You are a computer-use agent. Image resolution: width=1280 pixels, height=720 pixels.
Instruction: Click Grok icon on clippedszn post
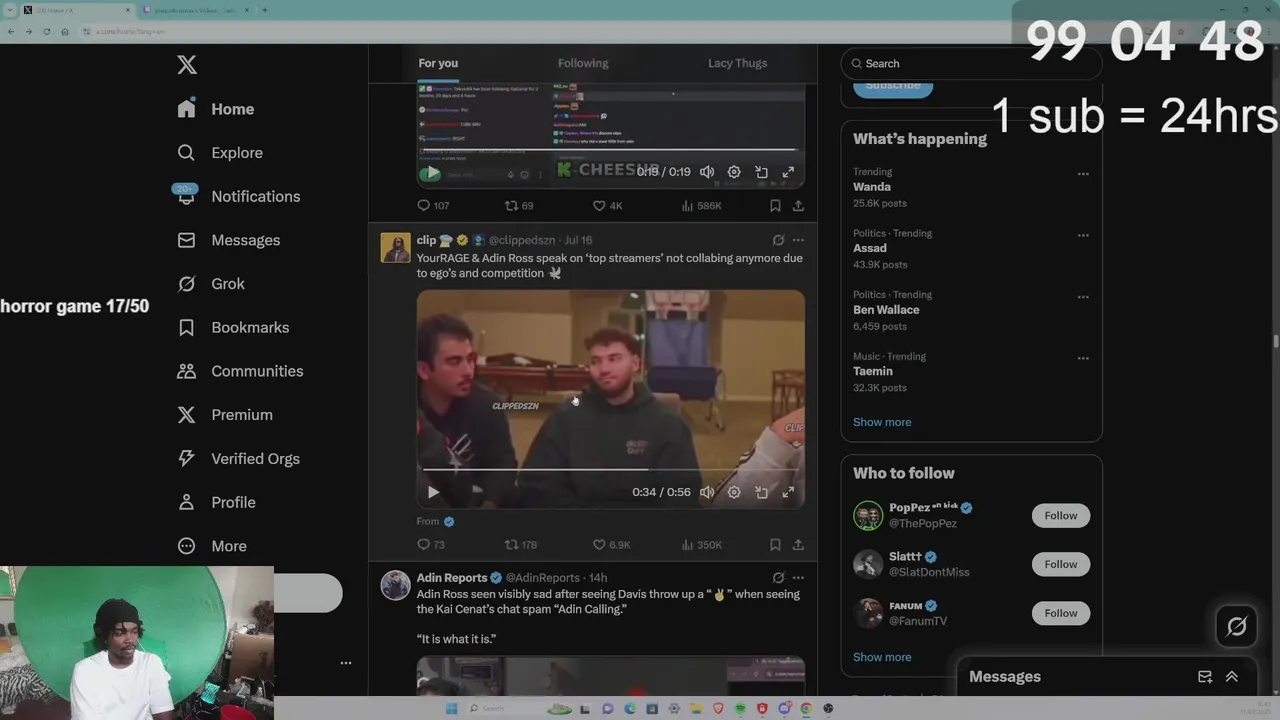[x=778, y=240]
